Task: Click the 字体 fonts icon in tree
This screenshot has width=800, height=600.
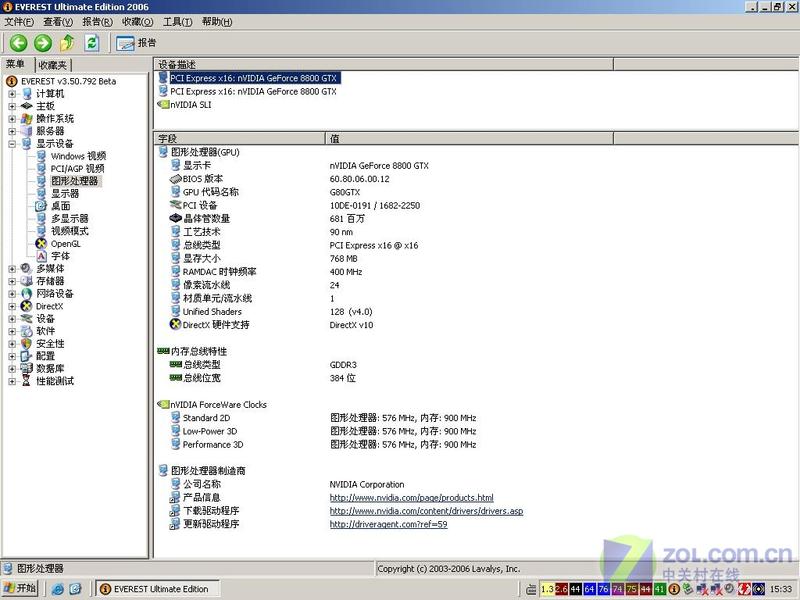Action: (41, 256)
